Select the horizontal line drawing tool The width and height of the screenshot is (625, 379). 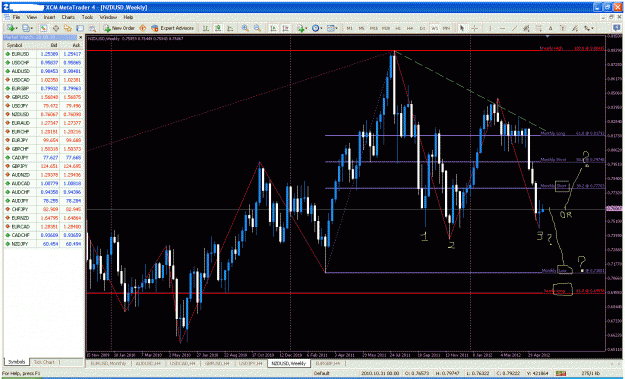pos(502,28)
